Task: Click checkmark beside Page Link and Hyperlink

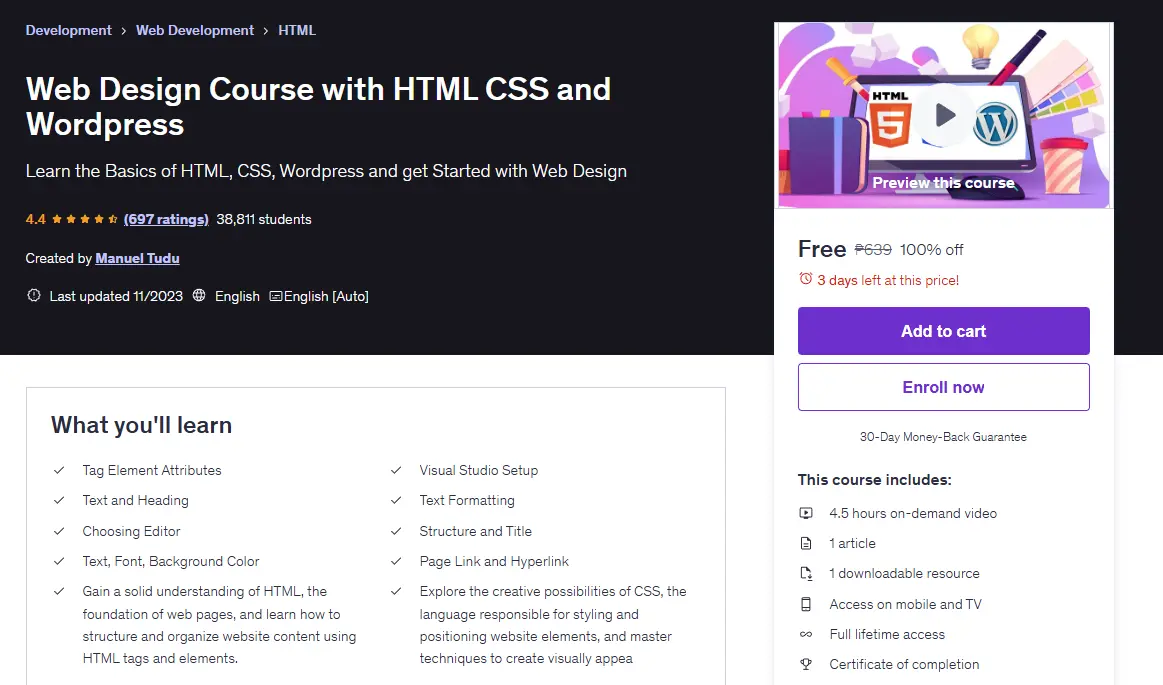Action: (396, 561)
